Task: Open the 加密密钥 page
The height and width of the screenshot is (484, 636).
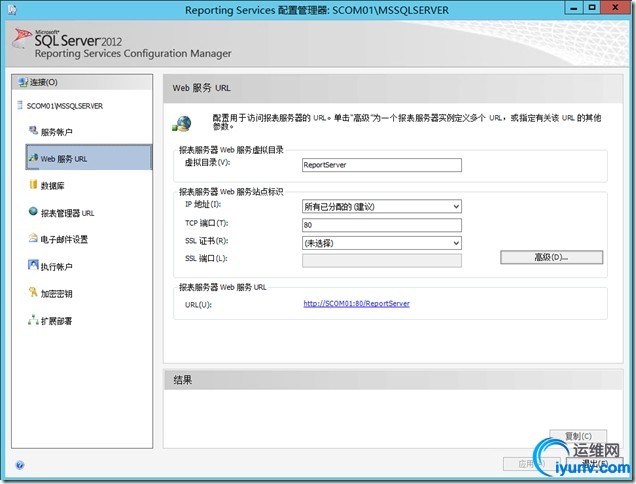Action: point(56,294)
